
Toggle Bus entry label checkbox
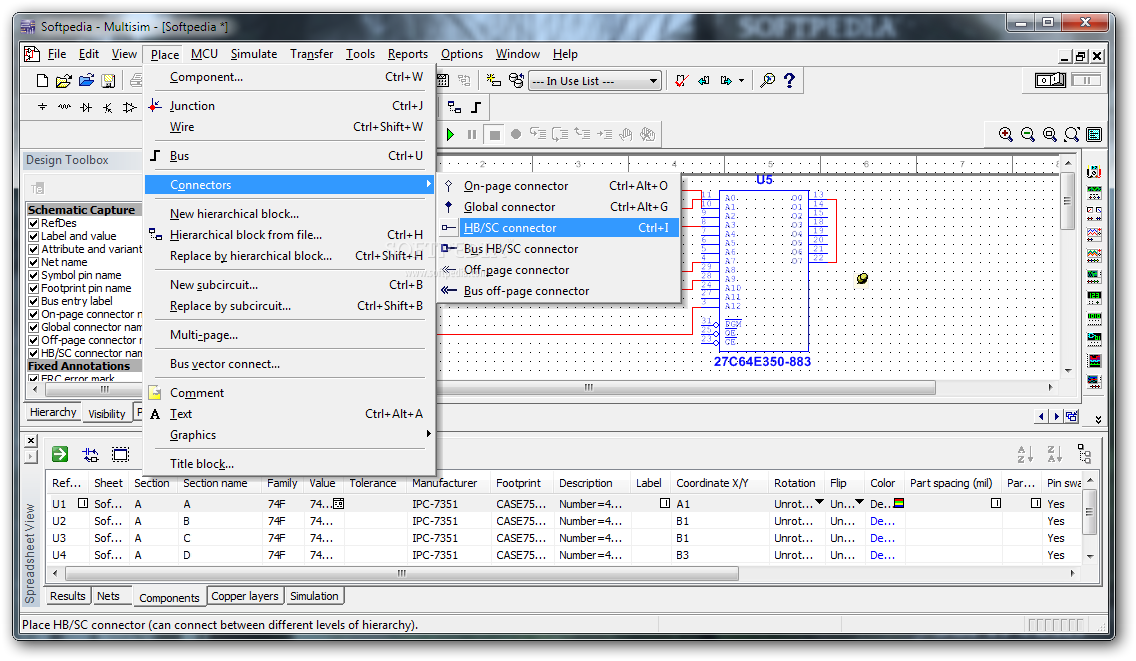[x=33, y=302]
